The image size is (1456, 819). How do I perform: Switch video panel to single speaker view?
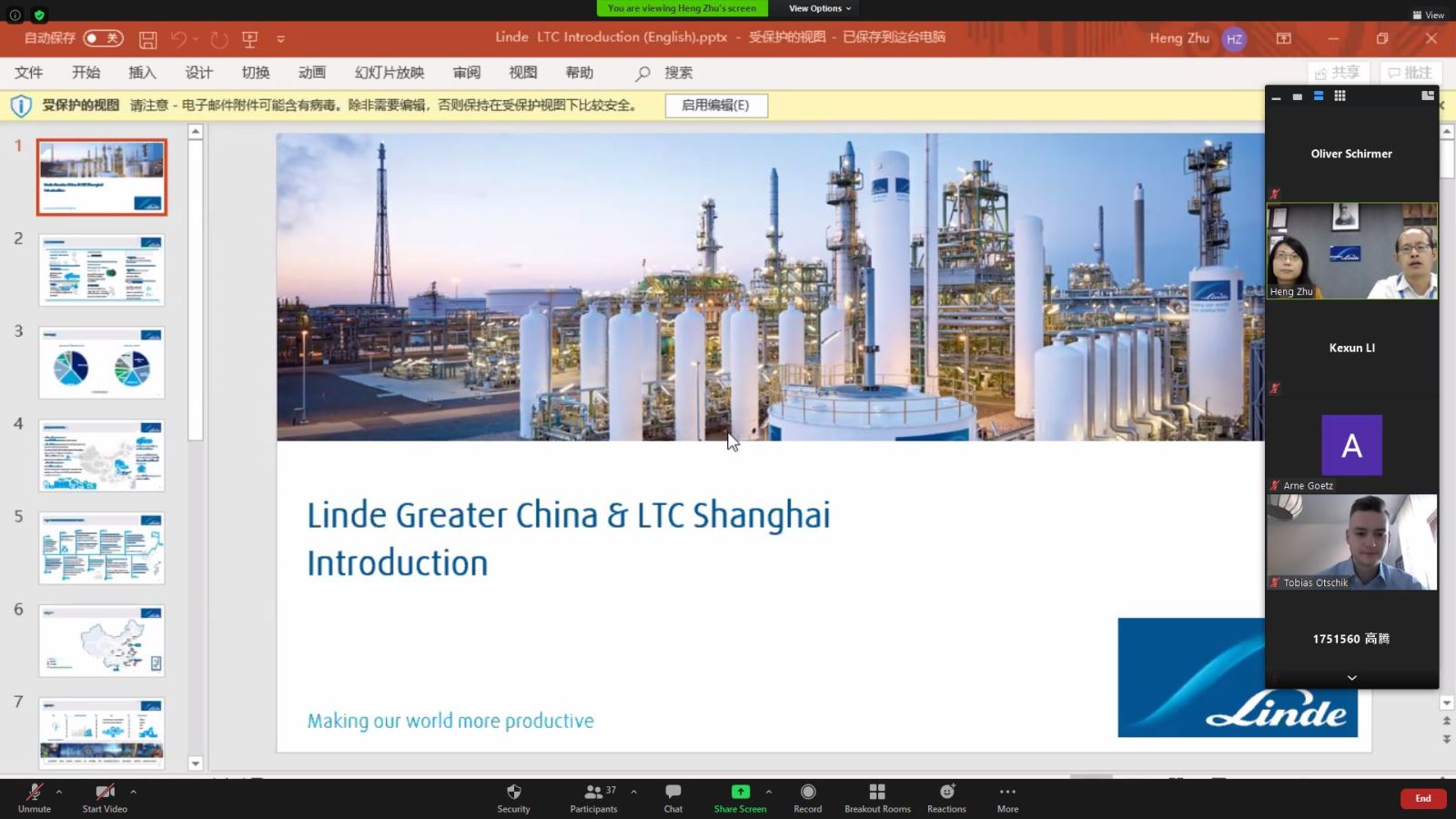1297,96
